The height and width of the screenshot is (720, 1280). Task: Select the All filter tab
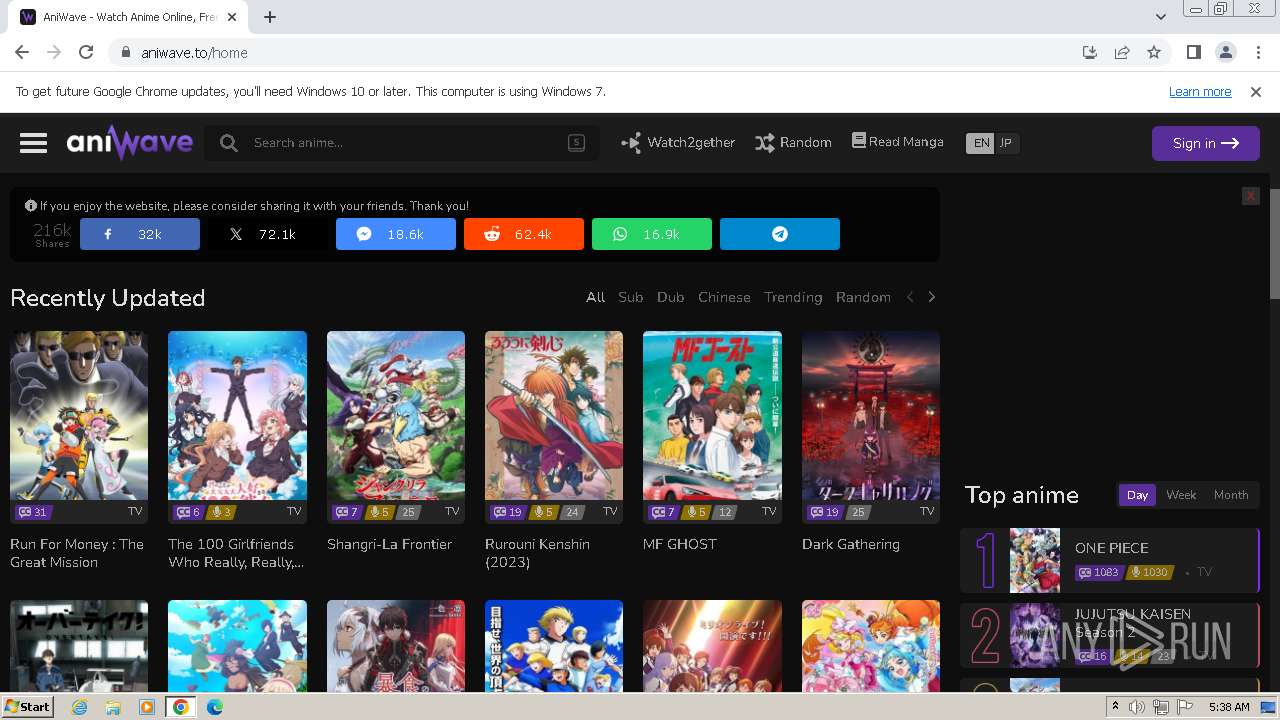point(595,297)
